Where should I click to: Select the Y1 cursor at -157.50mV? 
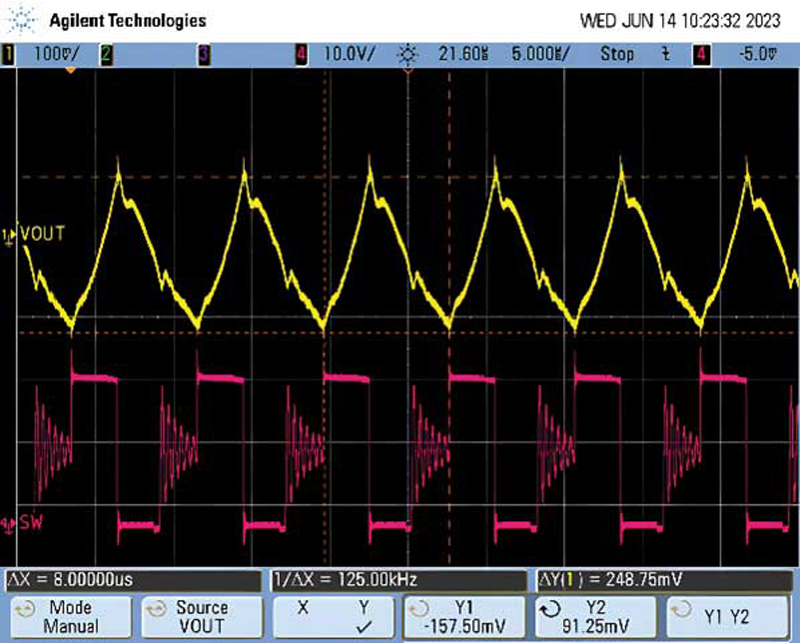(x=463, y=617)
